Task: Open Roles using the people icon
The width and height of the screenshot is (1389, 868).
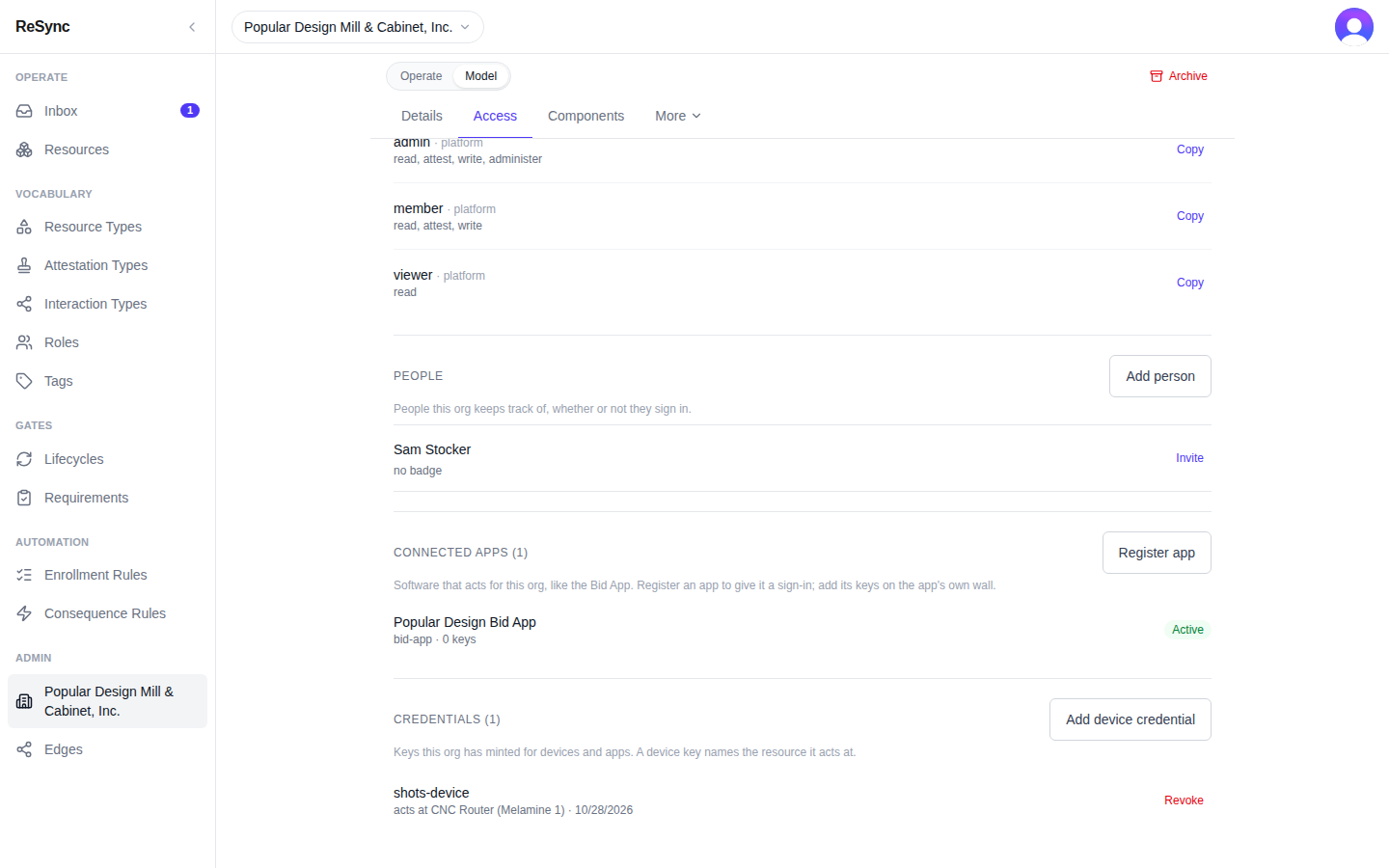Action: tap(24, 342)
